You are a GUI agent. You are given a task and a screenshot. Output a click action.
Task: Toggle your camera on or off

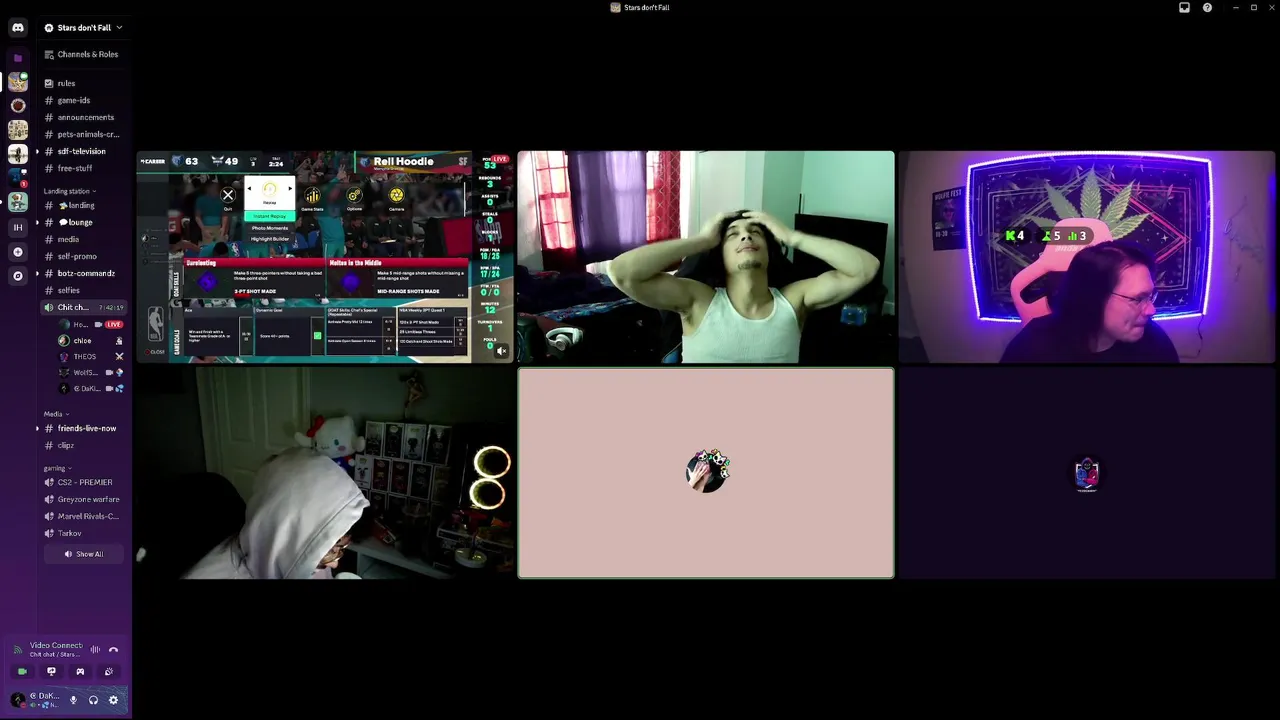(22, 672)
